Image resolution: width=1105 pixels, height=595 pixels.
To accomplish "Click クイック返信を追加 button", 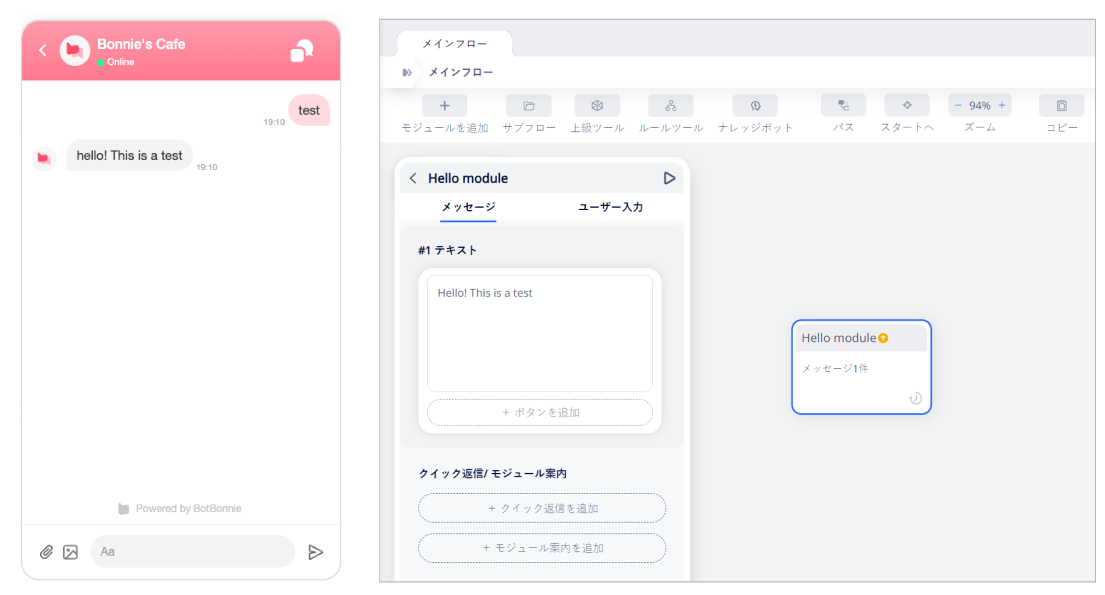I will point(542,508).
